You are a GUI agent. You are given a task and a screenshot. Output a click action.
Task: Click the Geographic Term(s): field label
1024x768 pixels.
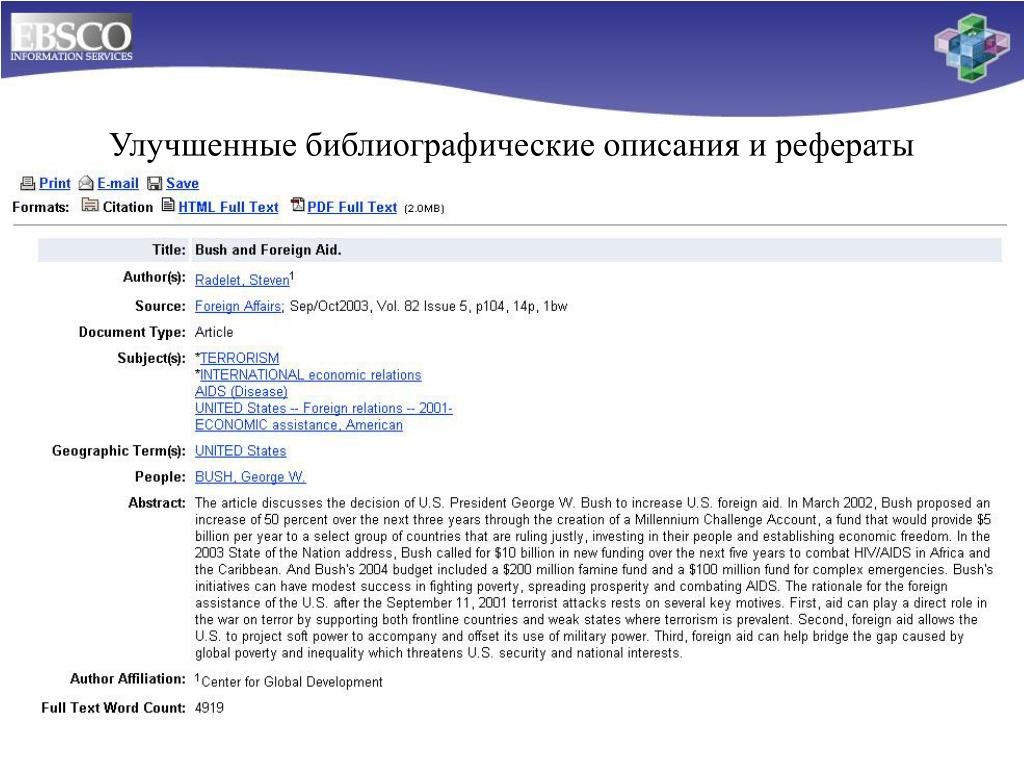119,451
